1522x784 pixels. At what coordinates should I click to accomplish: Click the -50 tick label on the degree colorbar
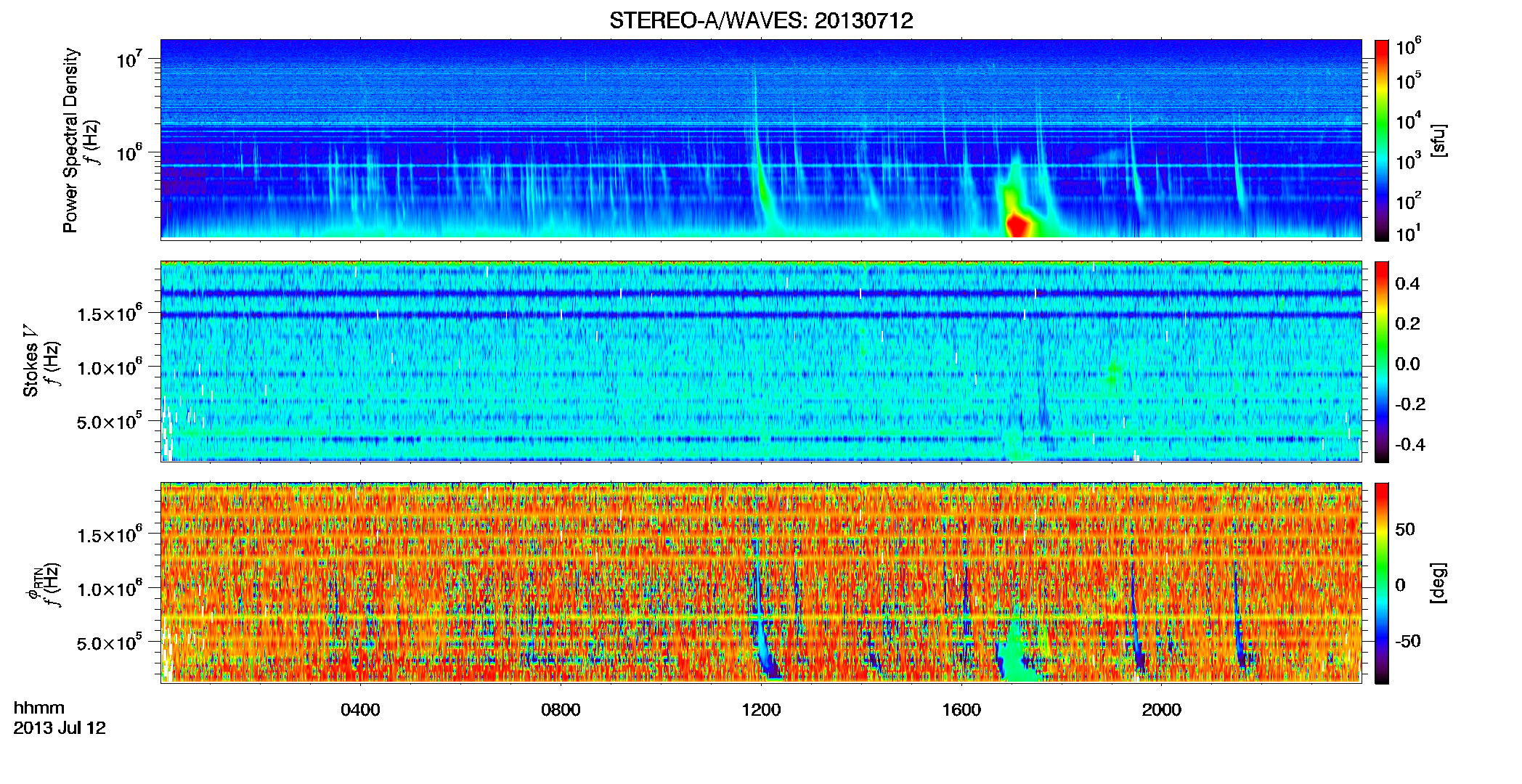coord(1407,641)
